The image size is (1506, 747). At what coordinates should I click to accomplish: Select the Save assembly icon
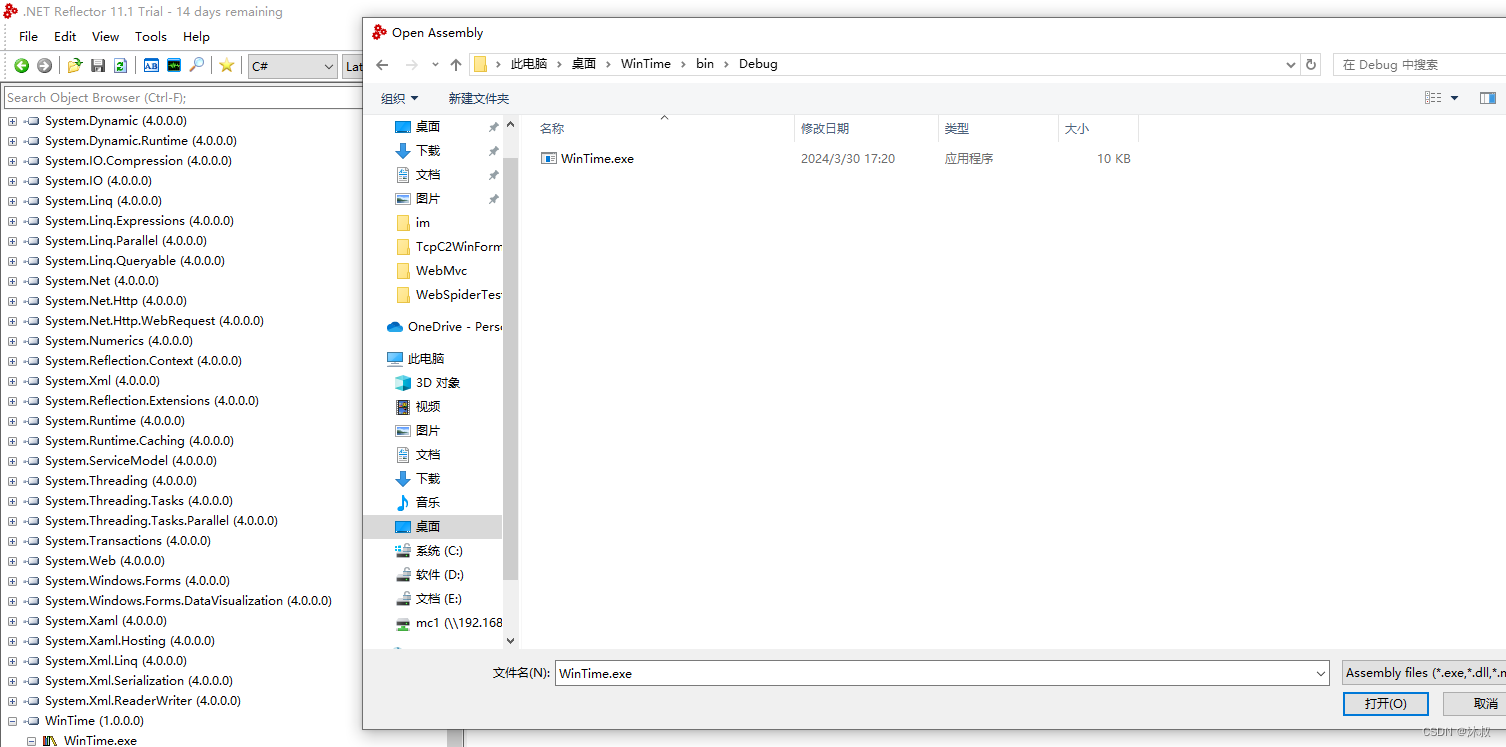97,66
